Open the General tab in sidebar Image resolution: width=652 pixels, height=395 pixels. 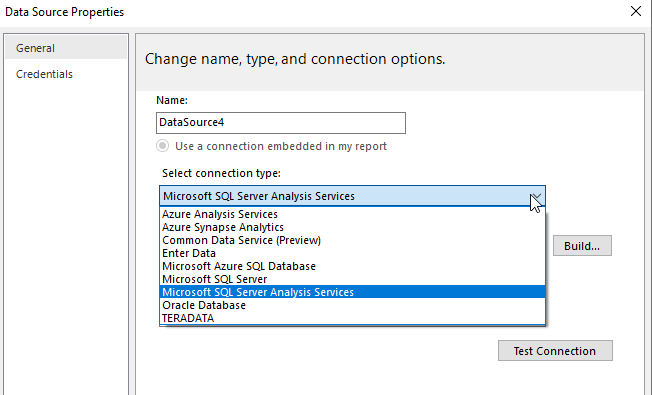pos(66,48)
